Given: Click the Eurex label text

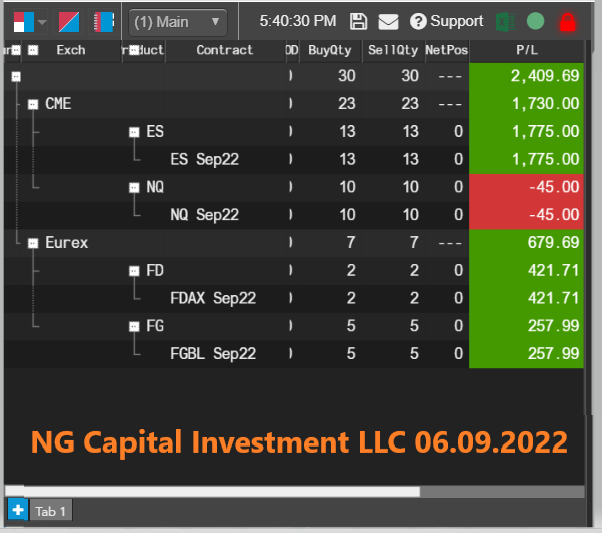Looking at the screenshot, I should pos(66,243).
